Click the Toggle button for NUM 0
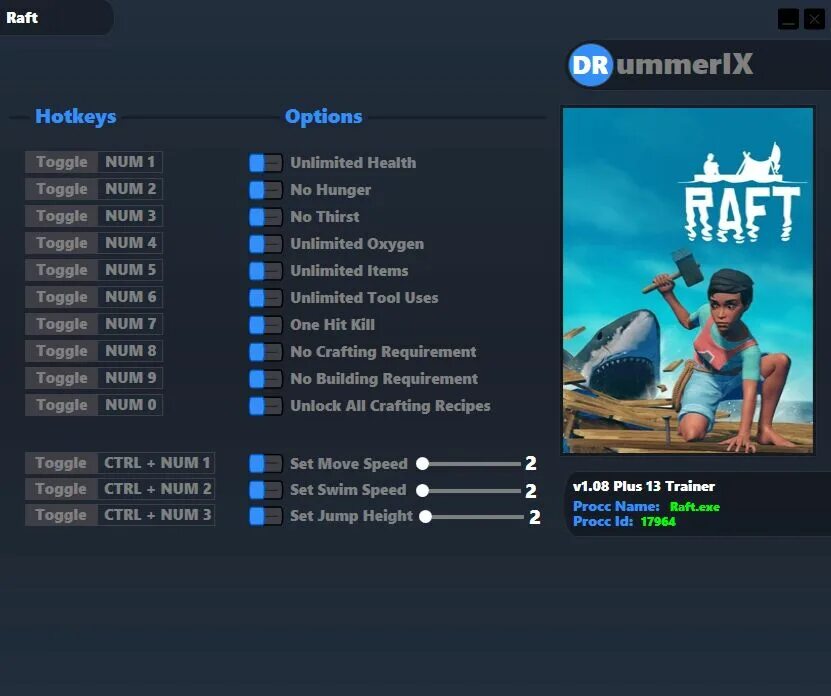 (61, 405)
